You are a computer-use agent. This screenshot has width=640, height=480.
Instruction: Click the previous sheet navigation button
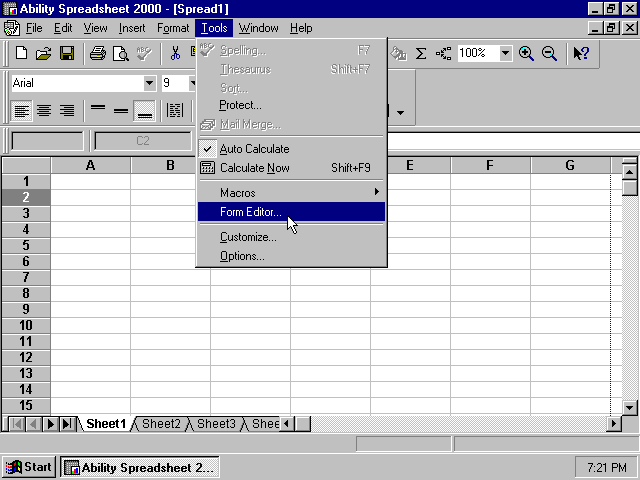33,424
